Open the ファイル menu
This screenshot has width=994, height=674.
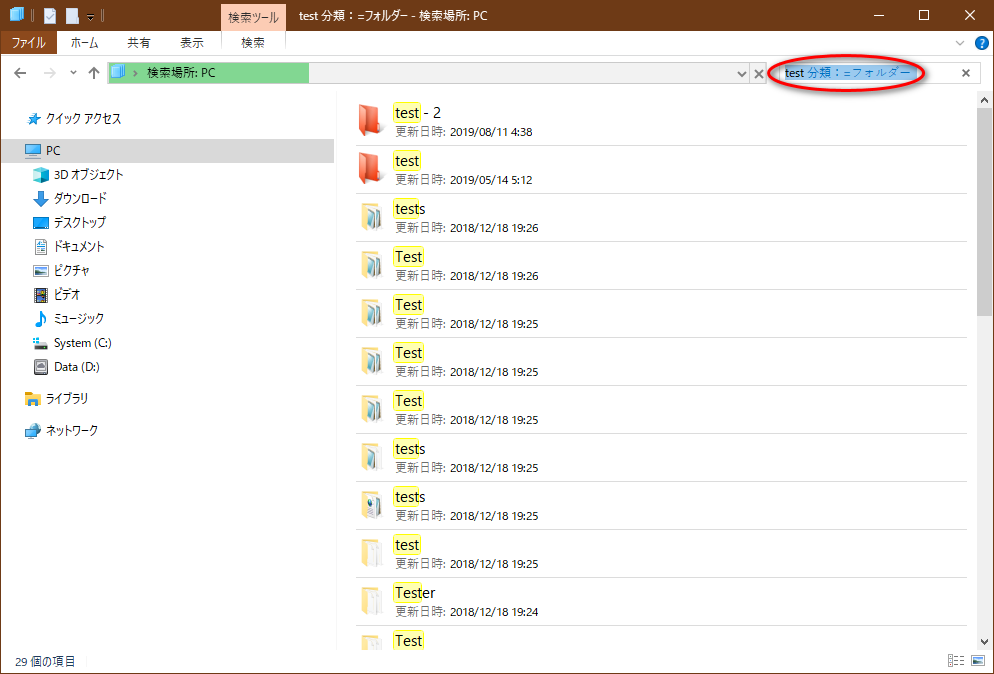point(28,43)
